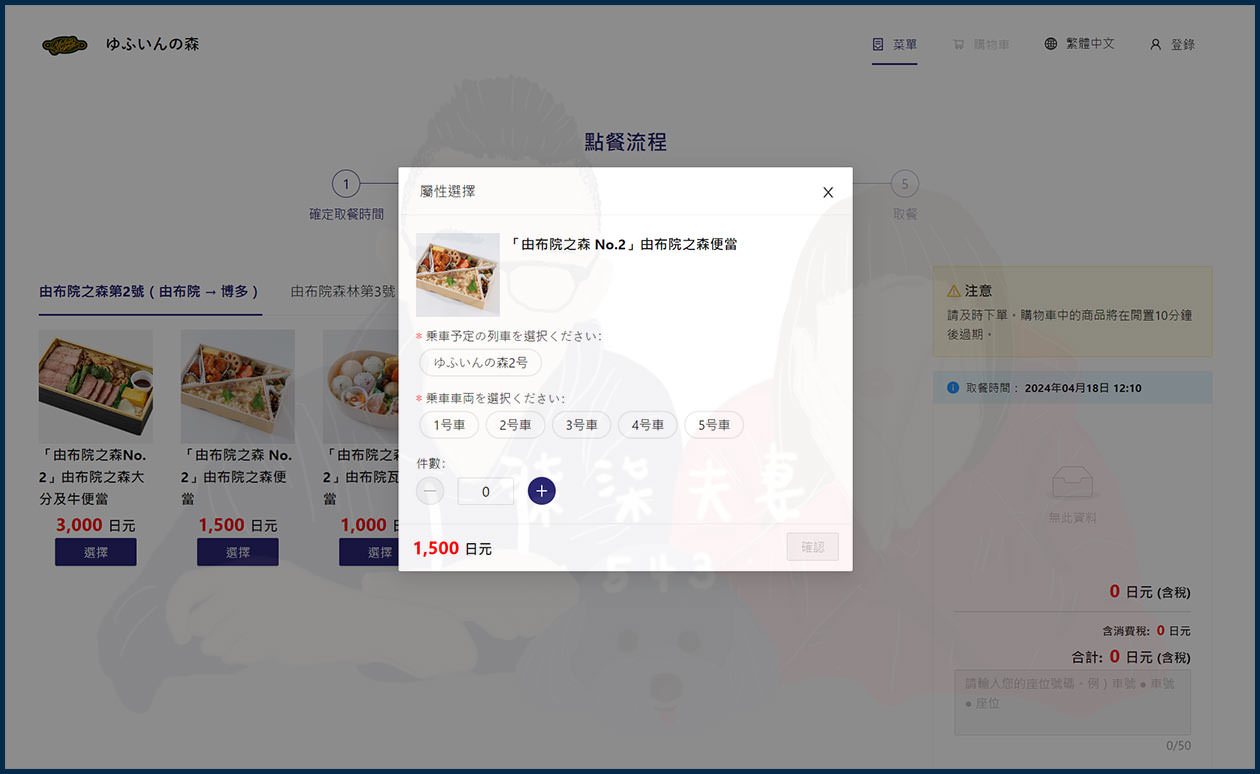Decrease quantity with the minus stepper

pos(430,490)
